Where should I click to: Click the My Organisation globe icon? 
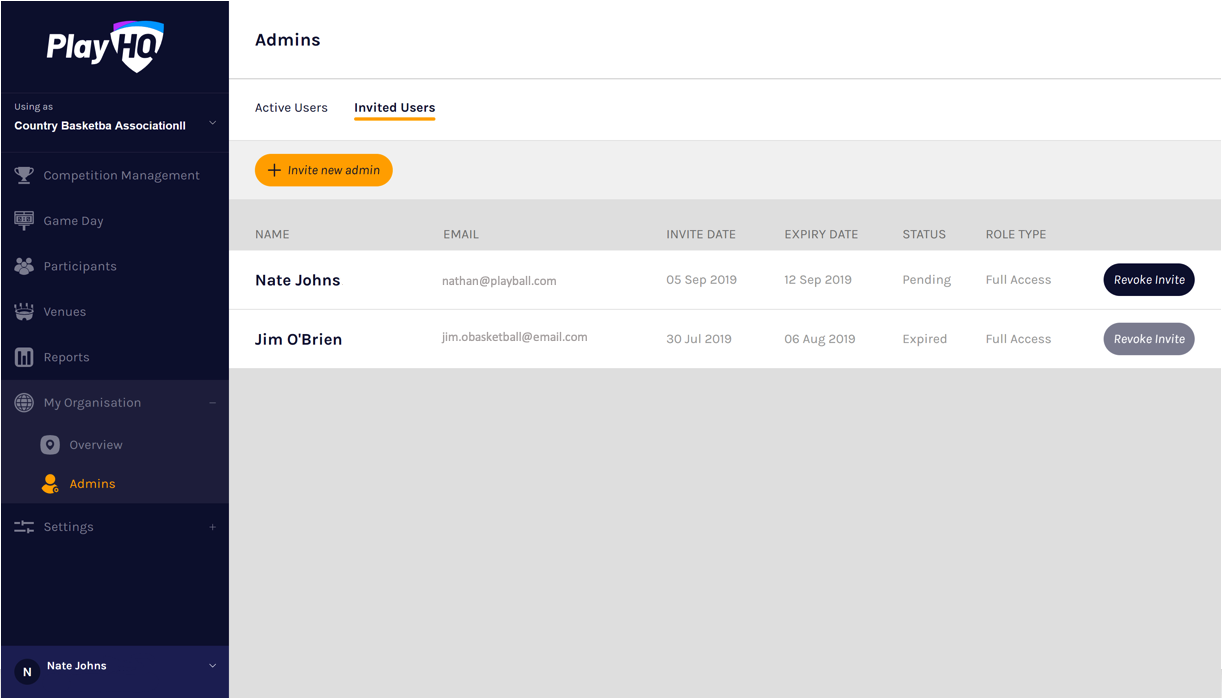point(24,403)
